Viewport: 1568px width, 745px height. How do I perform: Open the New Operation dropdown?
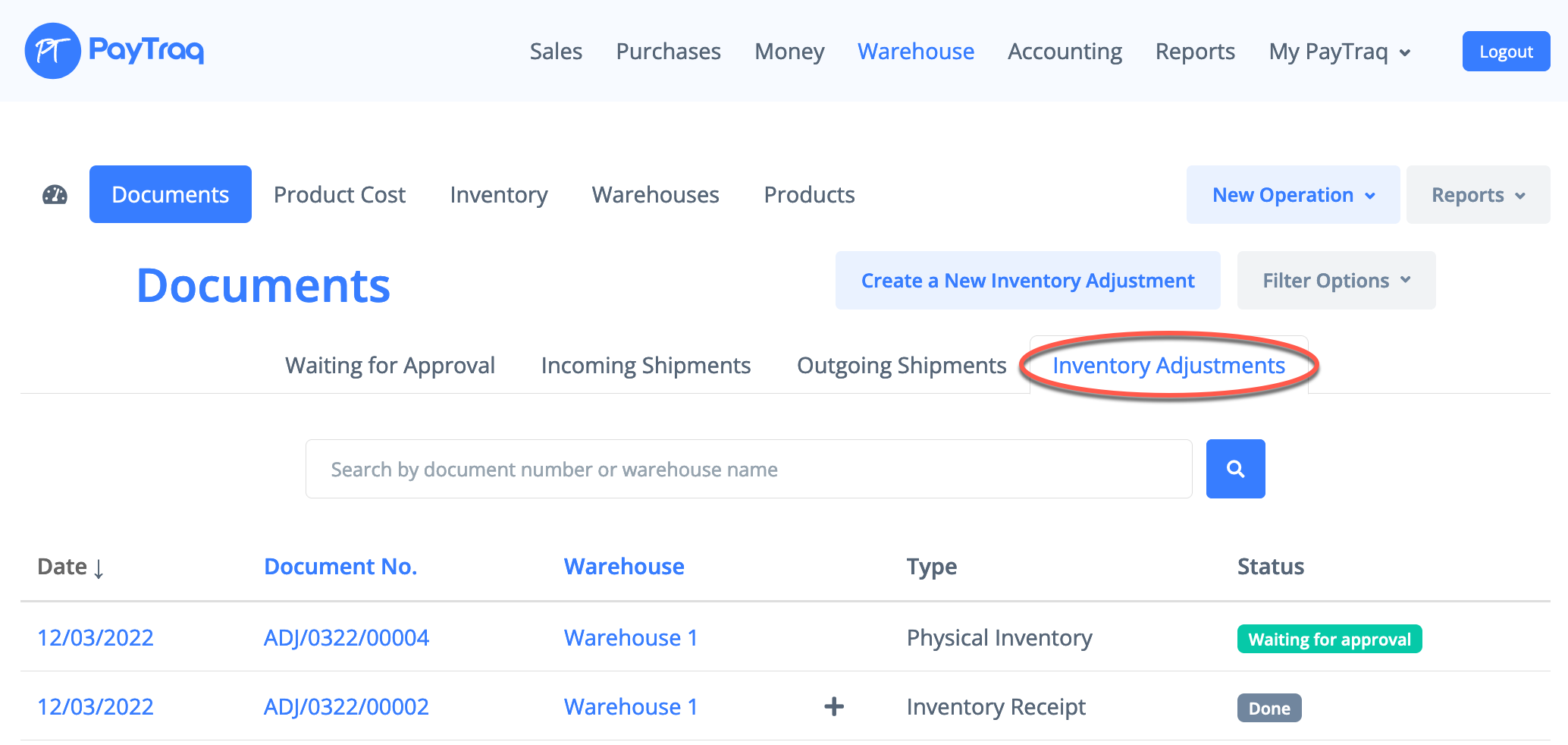coord(1293,195)
